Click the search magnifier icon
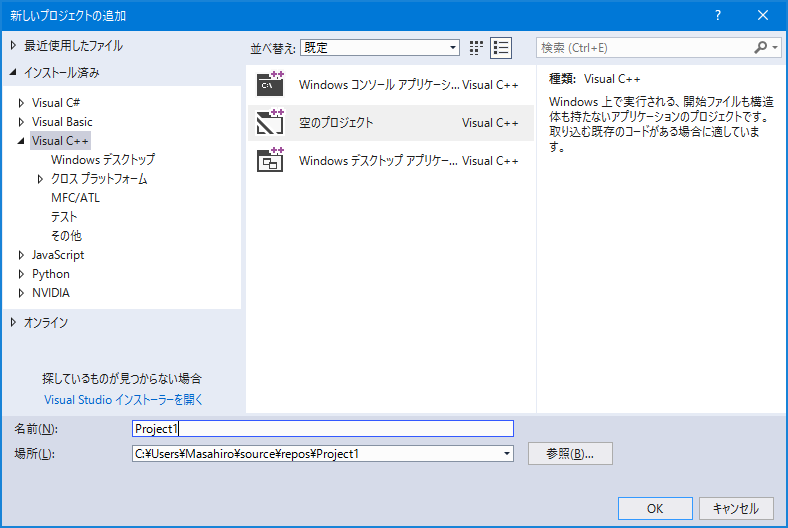This screenshot has width=788, height=528. point(760,48)
